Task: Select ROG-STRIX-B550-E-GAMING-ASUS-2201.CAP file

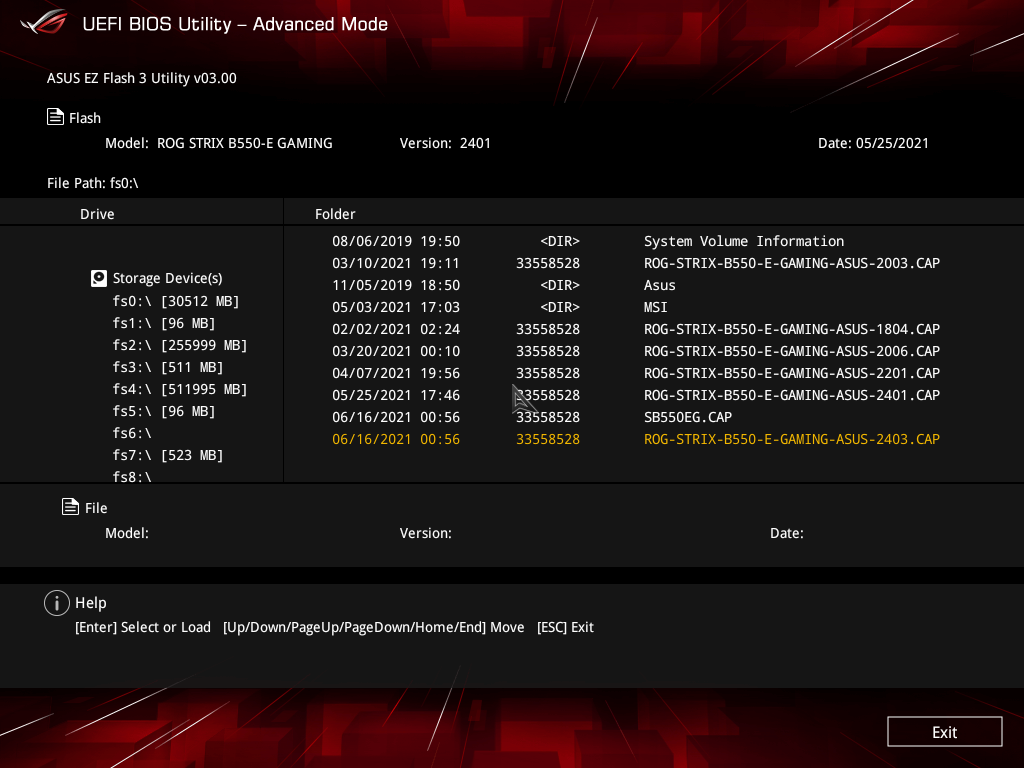Action: [792, 373]
